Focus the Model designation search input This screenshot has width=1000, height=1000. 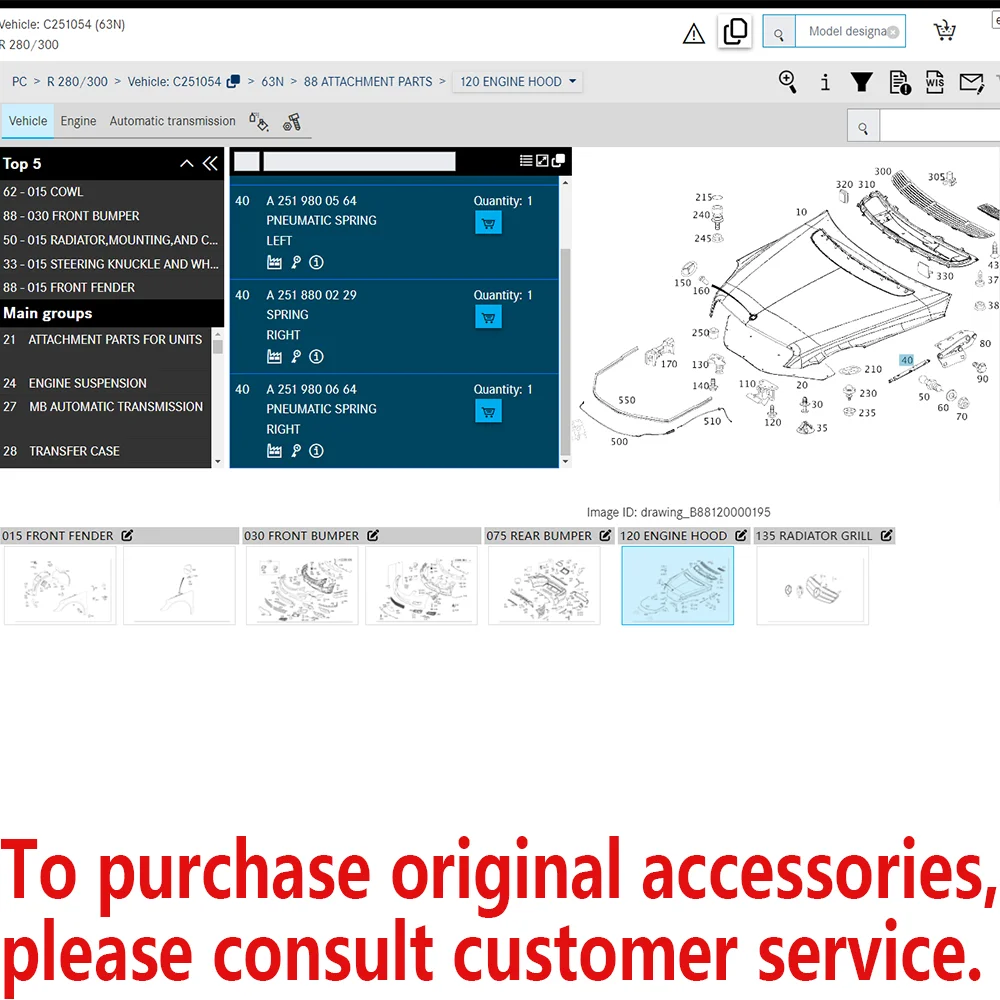[x=847, y=31]
